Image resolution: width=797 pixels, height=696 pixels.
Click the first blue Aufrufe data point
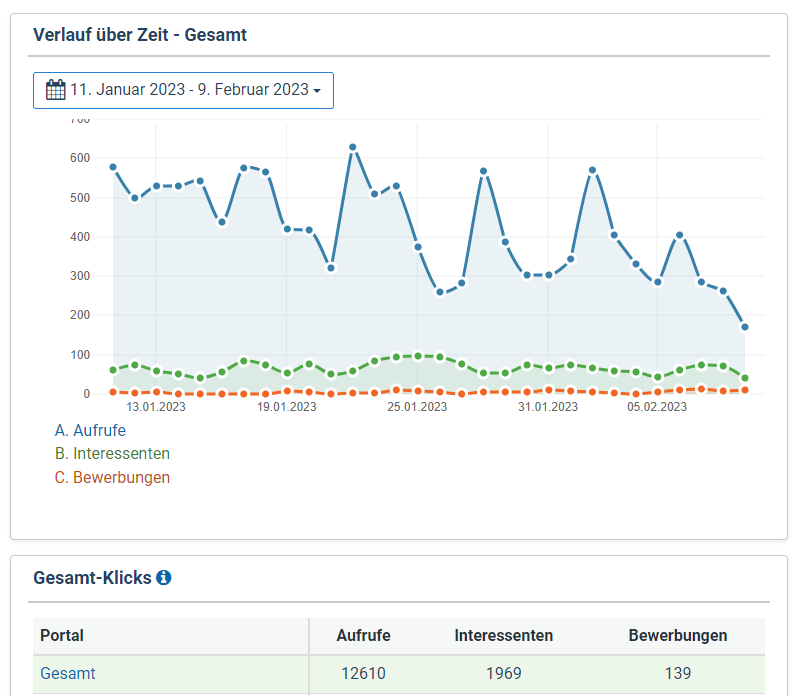pos(113,167)
